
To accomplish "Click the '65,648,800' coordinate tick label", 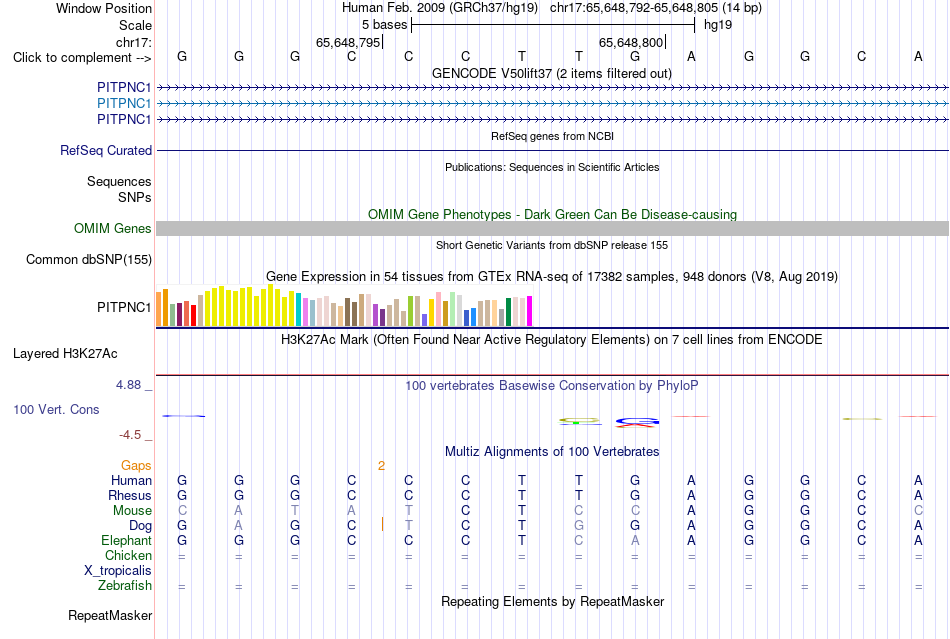I will [631, 42].
